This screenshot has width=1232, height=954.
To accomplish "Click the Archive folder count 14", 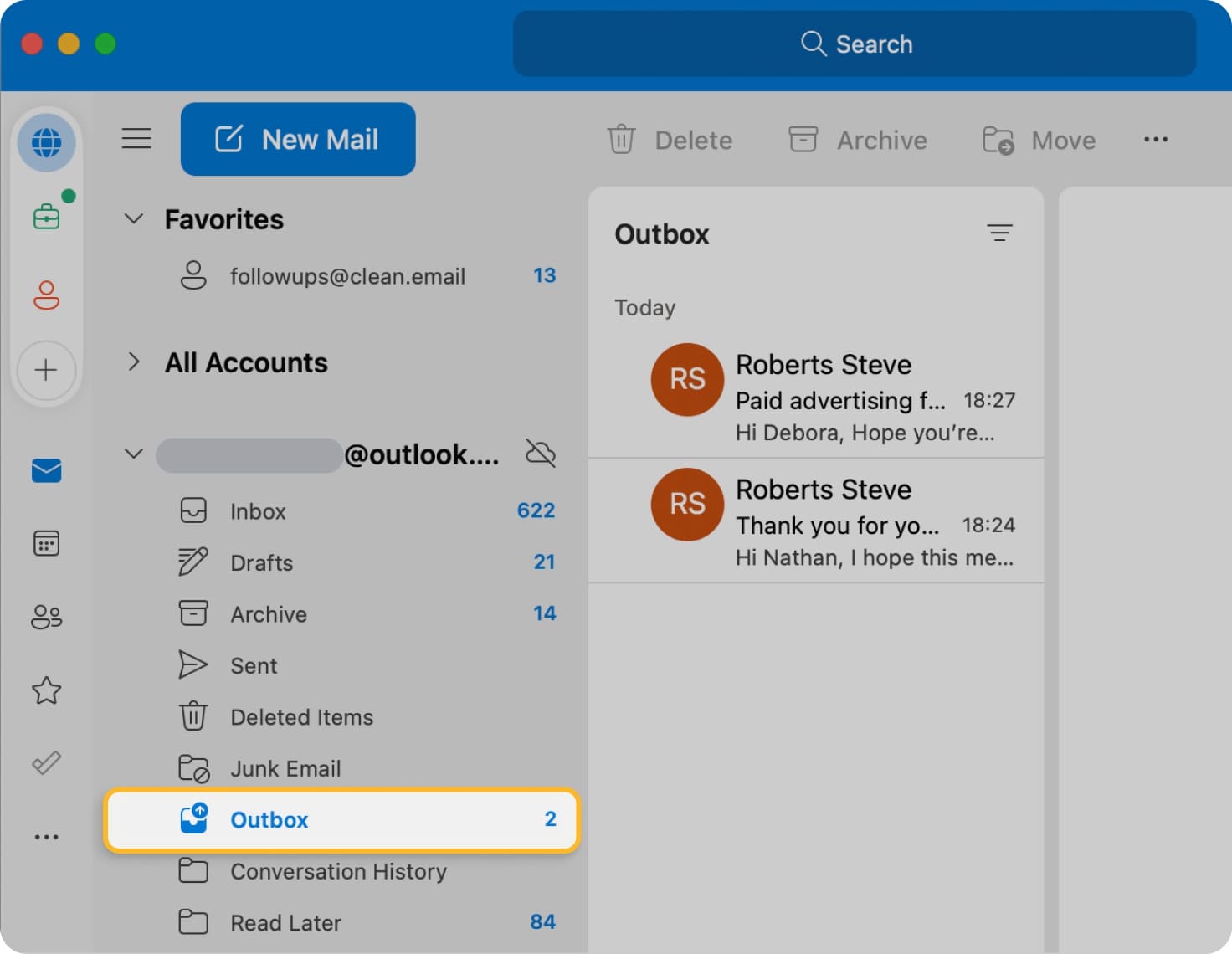I will point(545,613).
